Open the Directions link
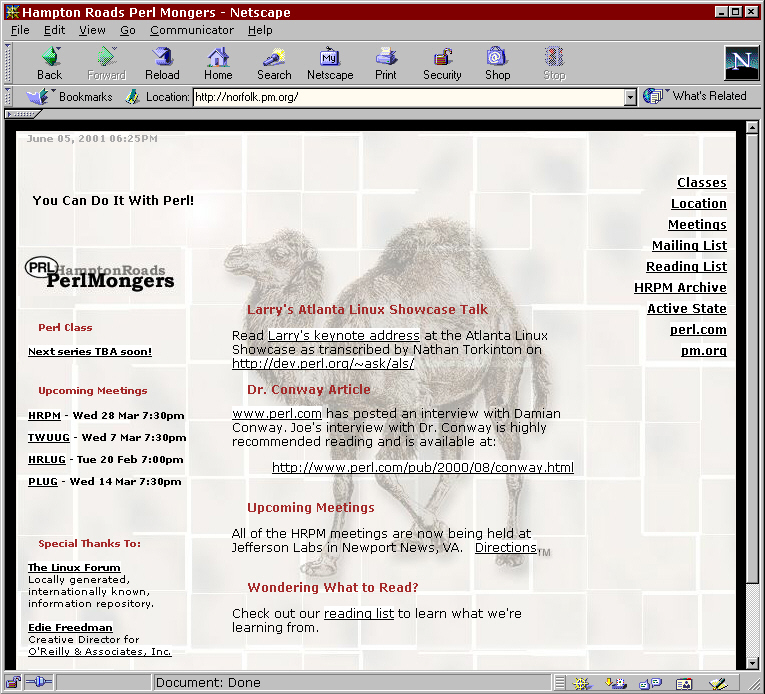 505,548
